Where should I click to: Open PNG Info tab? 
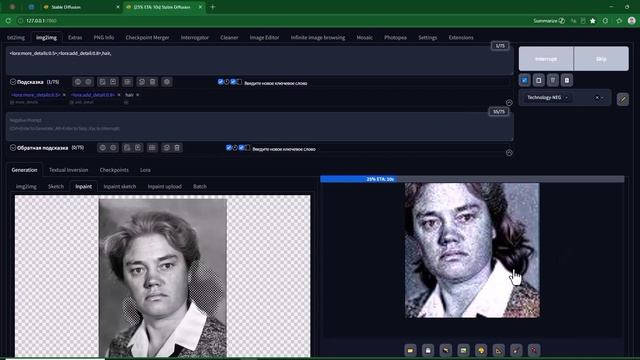[x=104, y=38]
